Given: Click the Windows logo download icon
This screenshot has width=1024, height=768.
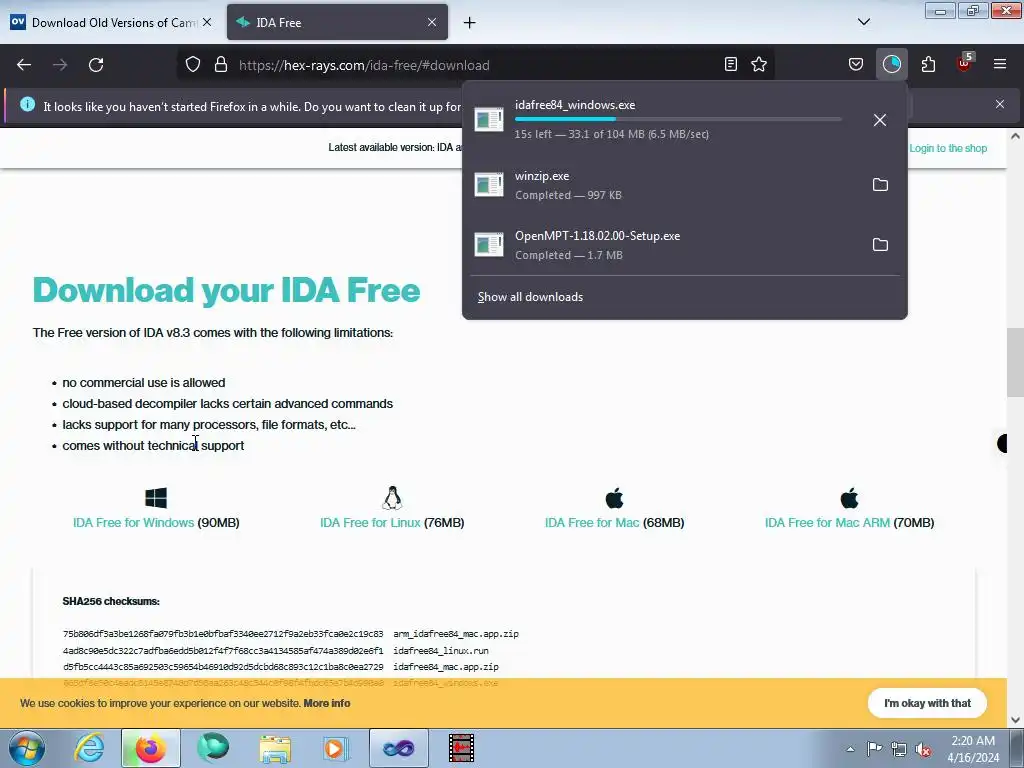Looking at the screenshot, I should [x=156, y=498].
